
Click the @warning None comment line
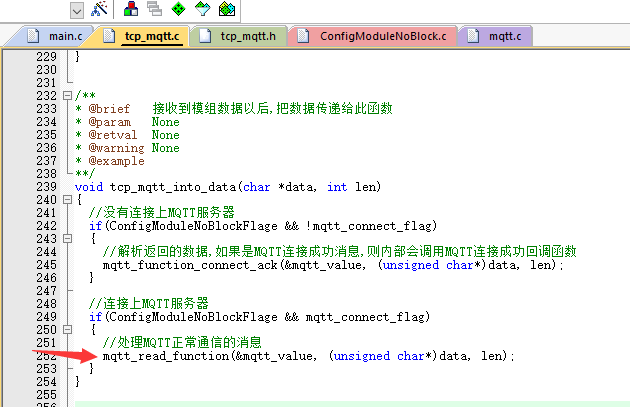click(127, 148)
